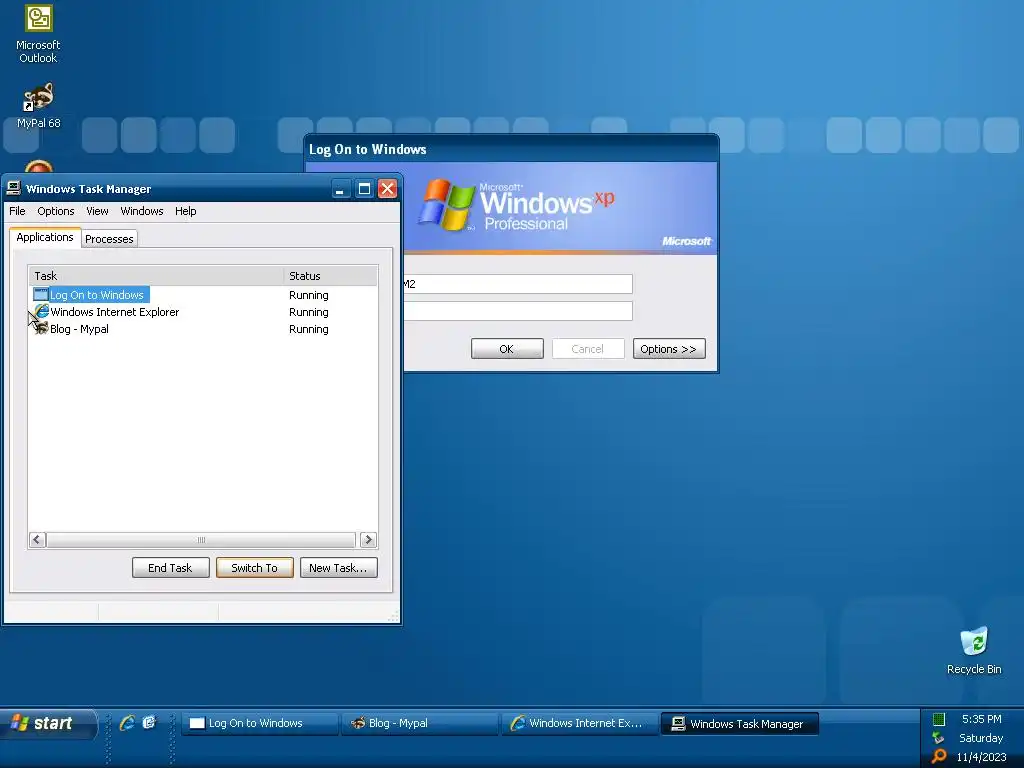This screenshot has width=1024, height=768.
Task: Click the green CPU usage tray icon
Action: (939, 719)
